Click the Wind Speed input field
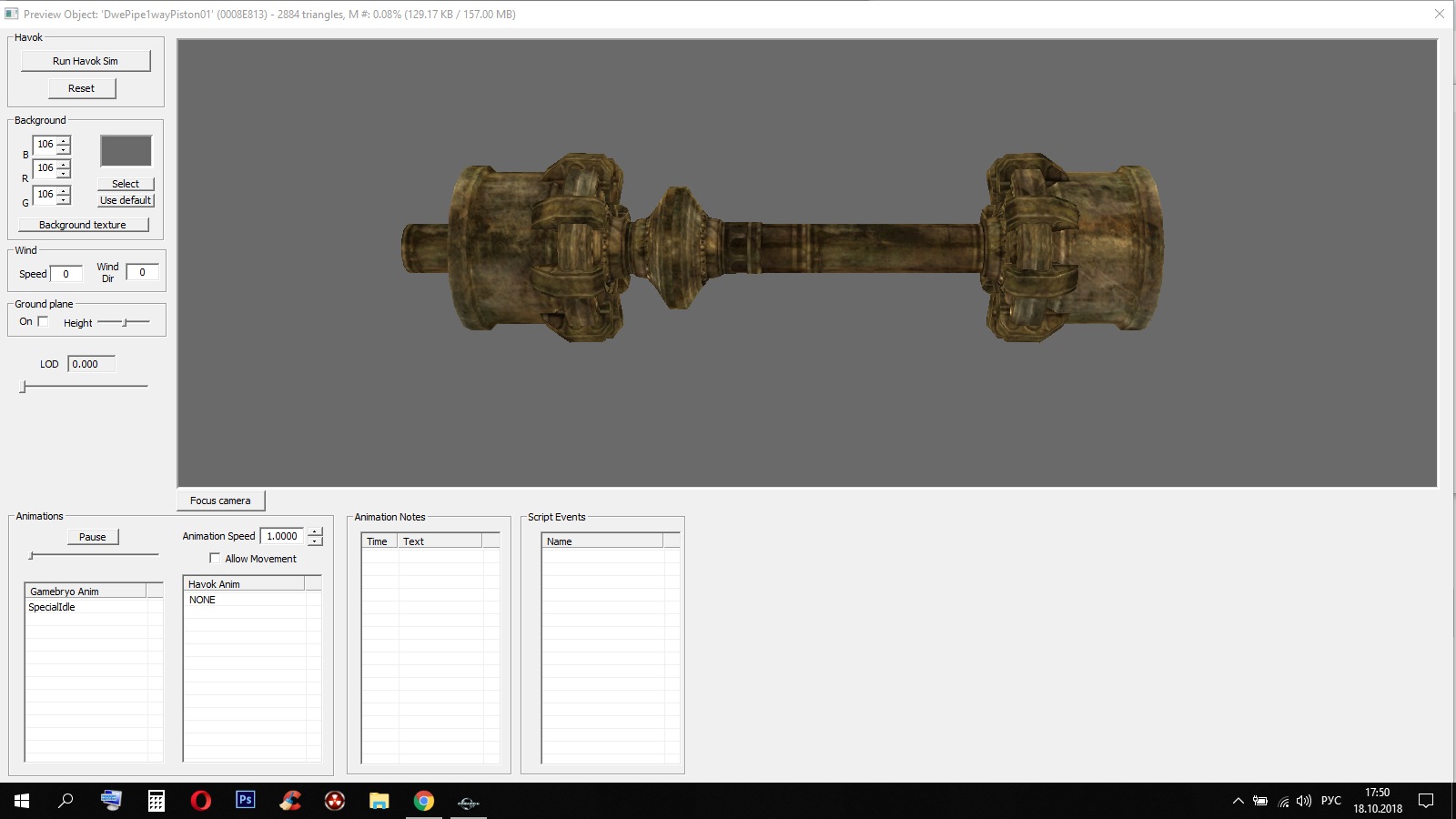Screen dimensions: 1456x819 [x=66, y=274]
